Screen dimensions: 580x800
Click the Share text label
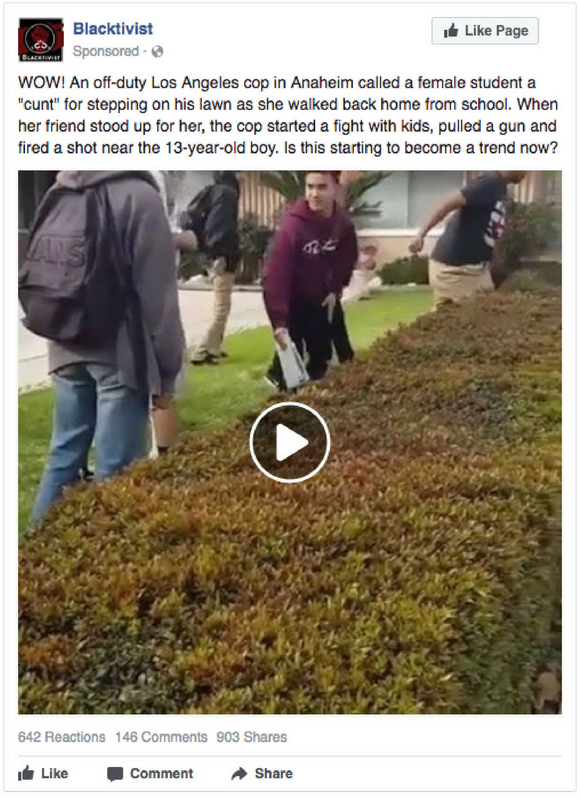click(x=274, y=773)
